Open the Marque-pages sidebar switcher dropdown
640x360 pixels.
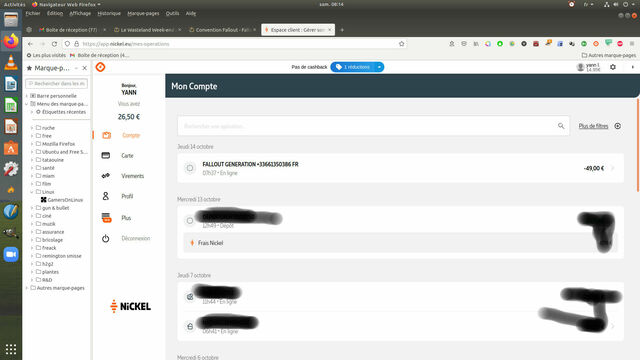(x=76, y=68)
